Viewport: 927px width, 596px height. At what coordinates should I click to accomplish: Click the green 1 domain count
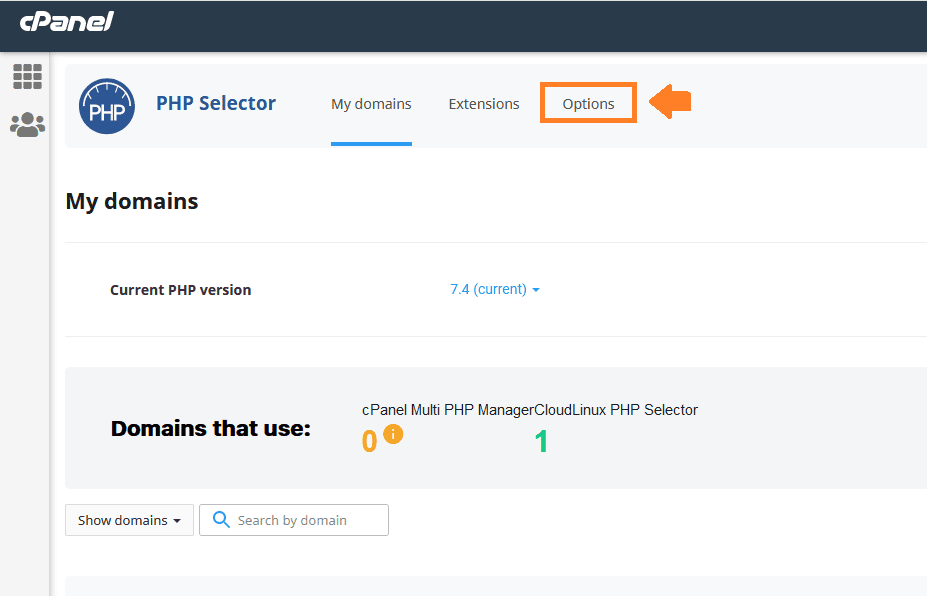(542, 442)
